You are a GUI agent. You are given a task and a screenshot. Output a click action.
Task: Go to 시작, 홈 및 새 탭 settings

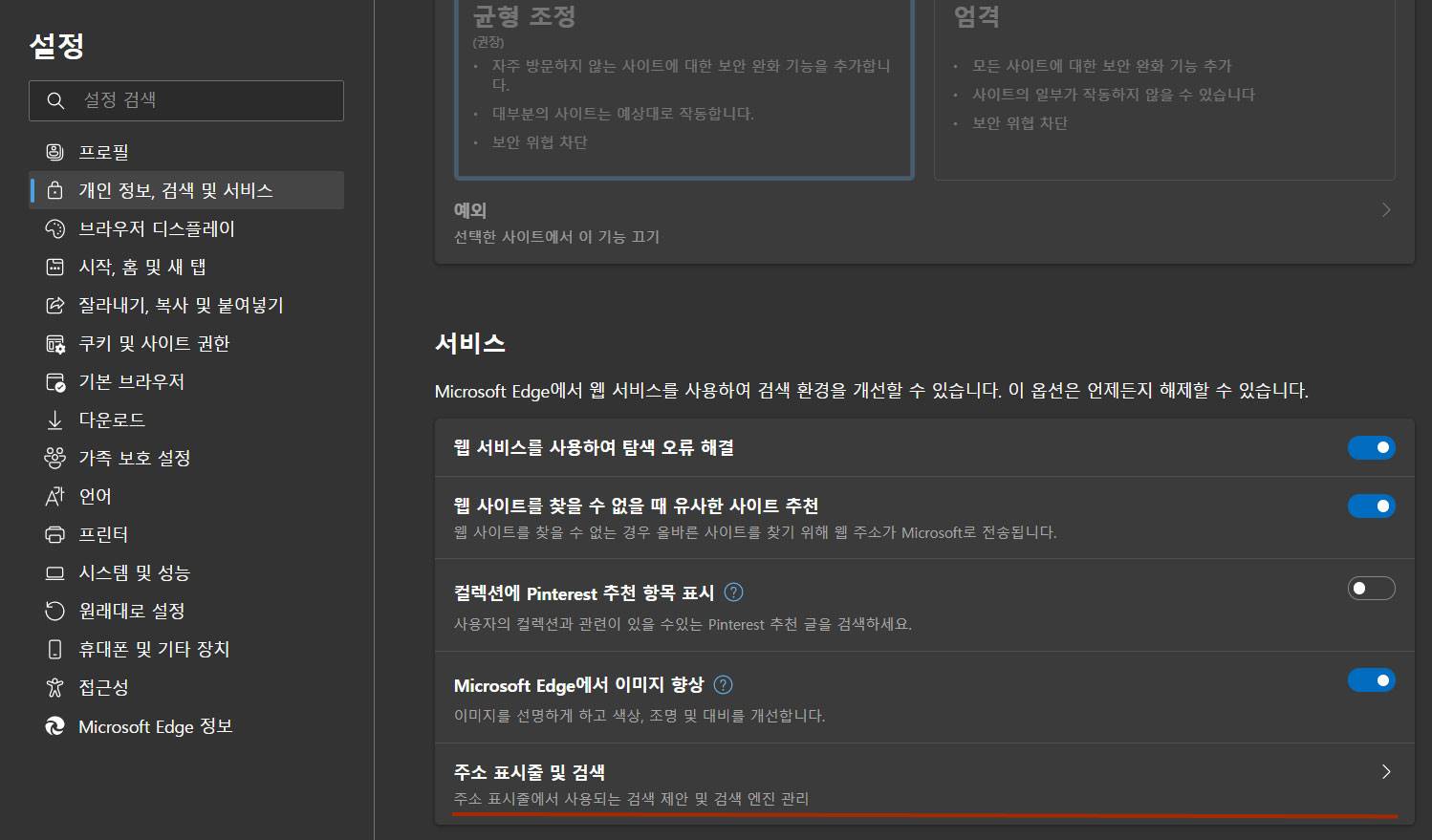(x=186, y=267)
